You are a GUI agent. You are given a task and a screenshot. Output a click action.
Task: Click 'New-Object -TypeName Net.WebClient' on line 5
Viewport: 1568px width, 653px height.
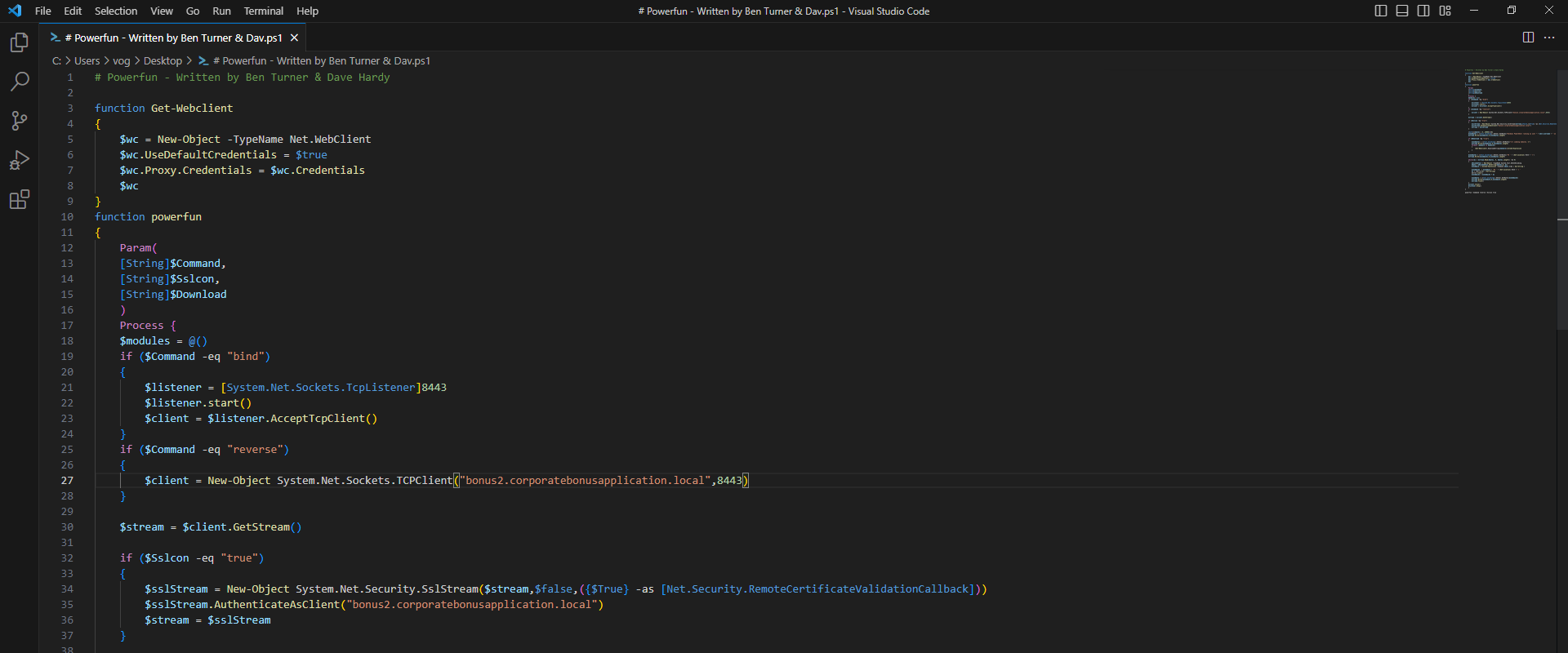tap(265, 140)
